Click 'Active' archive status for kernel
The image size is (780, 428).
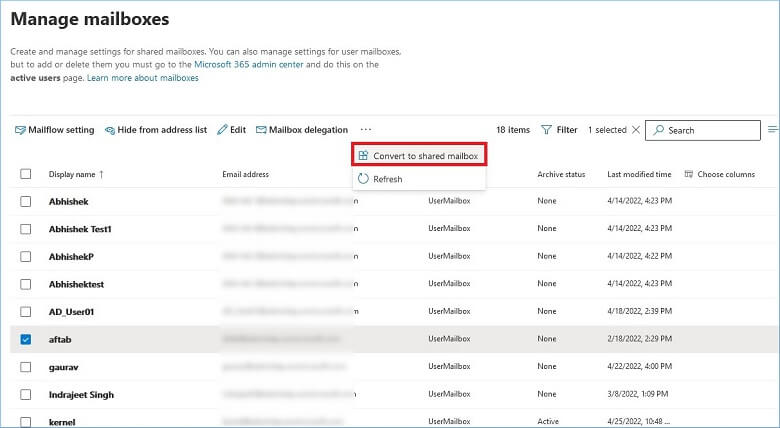[548, 421]
